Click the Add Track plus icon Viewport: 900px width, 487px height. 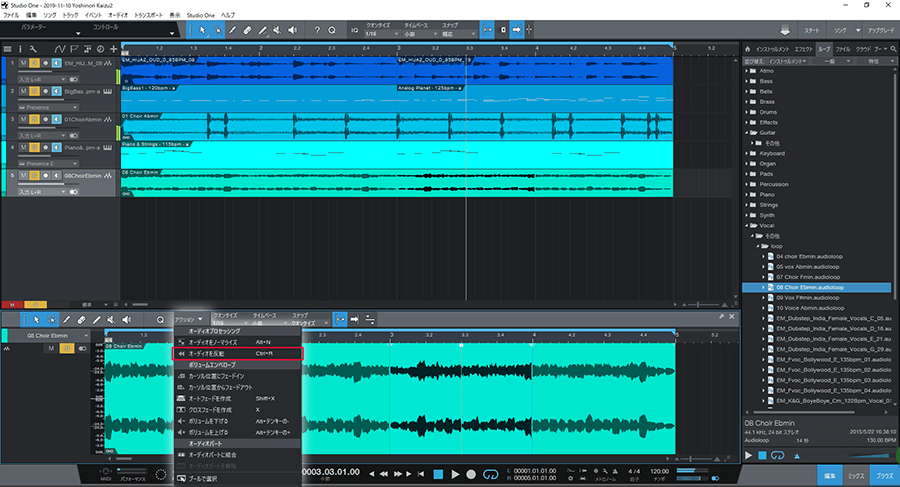[x=113, y=48]
